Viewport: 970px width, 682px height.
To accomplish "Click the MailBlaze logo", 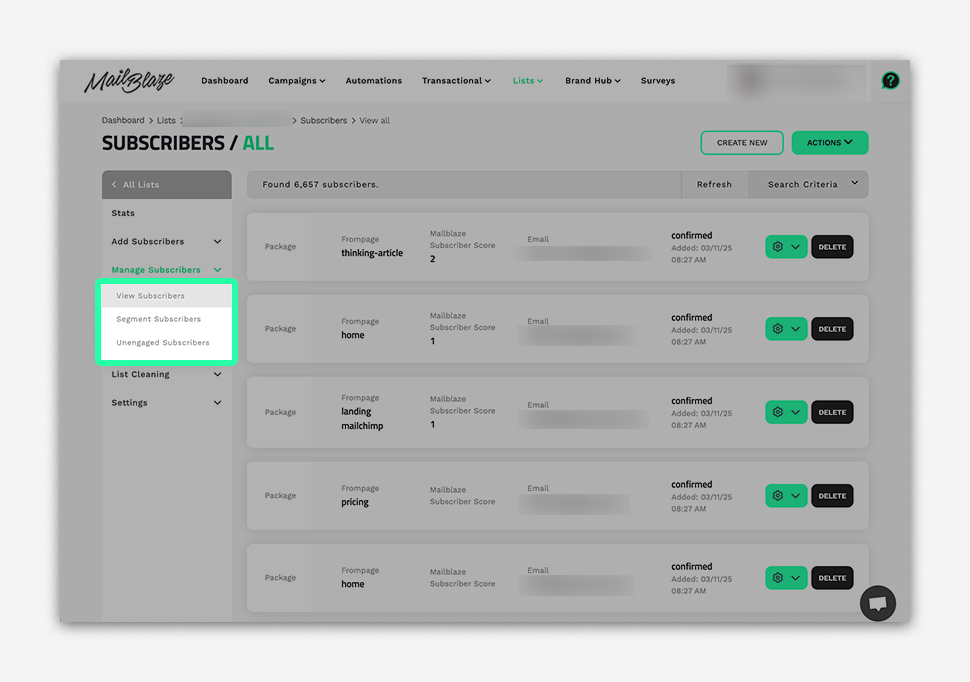I will click(x=128, y=81).
